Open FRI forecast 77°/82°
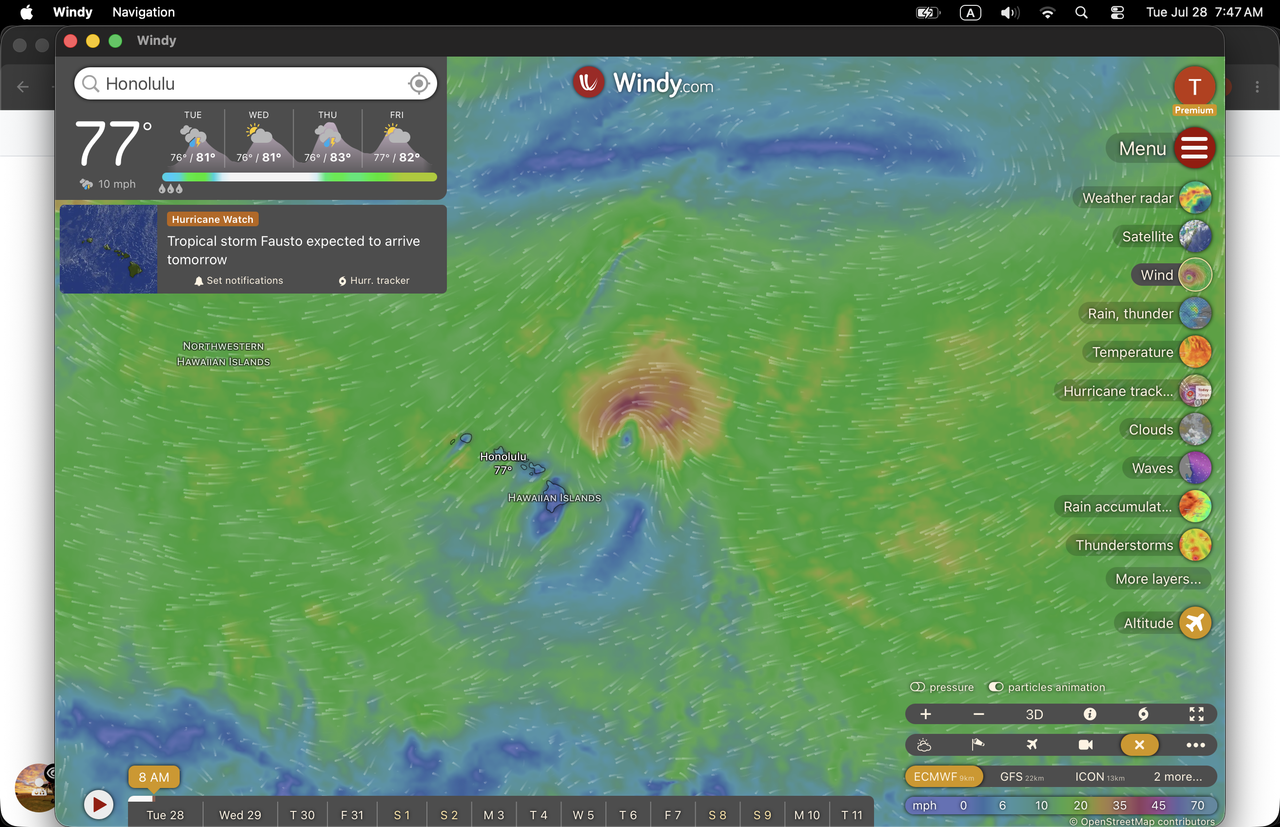The image size is (1280, 827). coord(396,138)
